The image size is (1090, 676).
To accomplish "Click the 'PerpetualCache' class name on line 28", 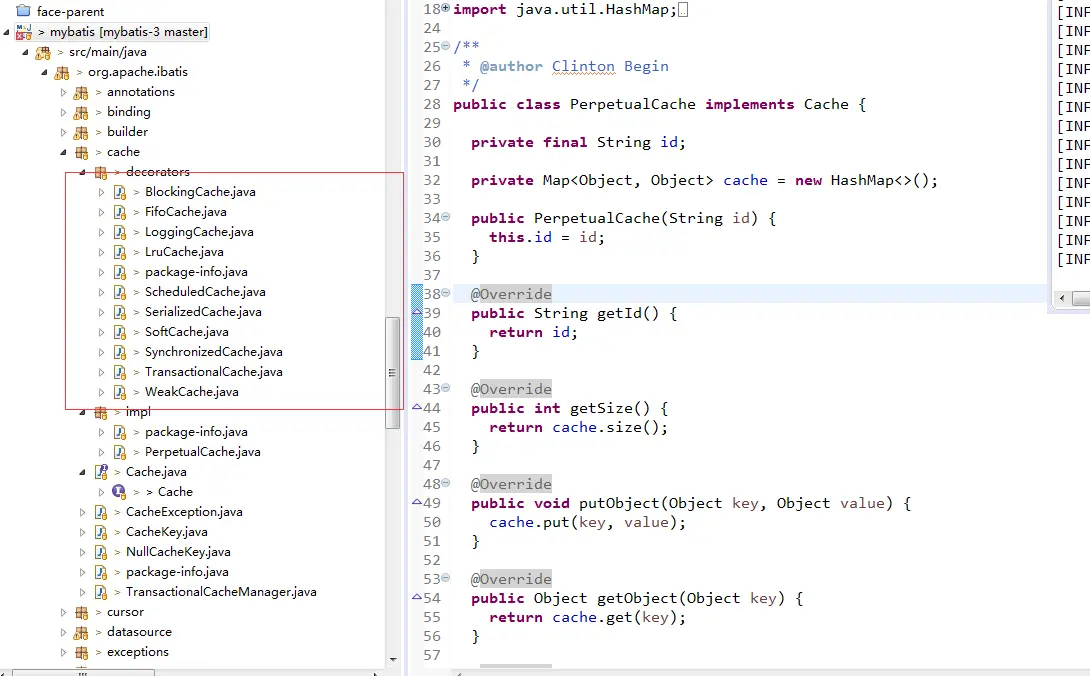I will [x=633, y=104].
